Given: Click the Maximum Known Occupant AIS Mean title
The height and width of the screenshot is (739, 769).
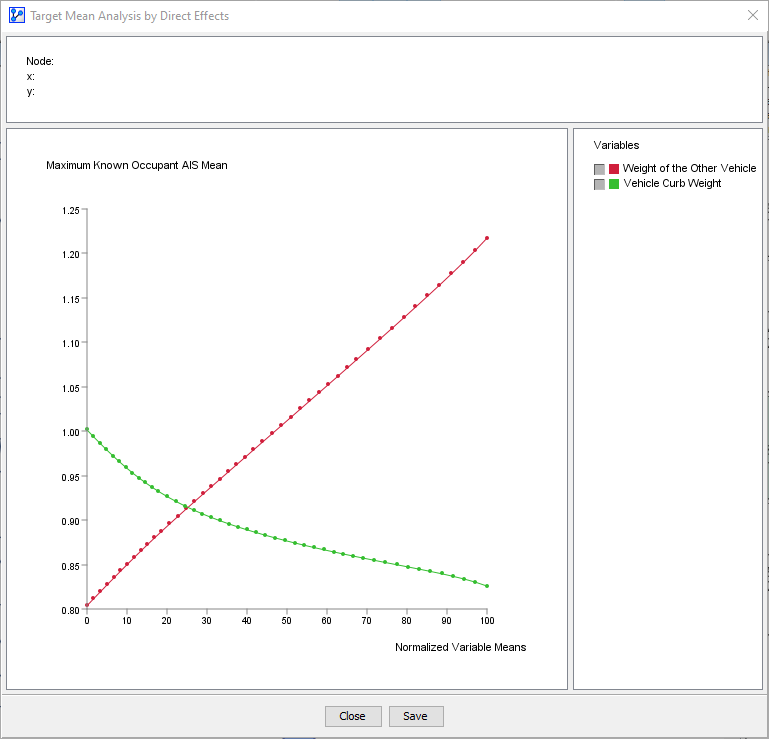Looking at the screenshot, I should pos(137,165).
